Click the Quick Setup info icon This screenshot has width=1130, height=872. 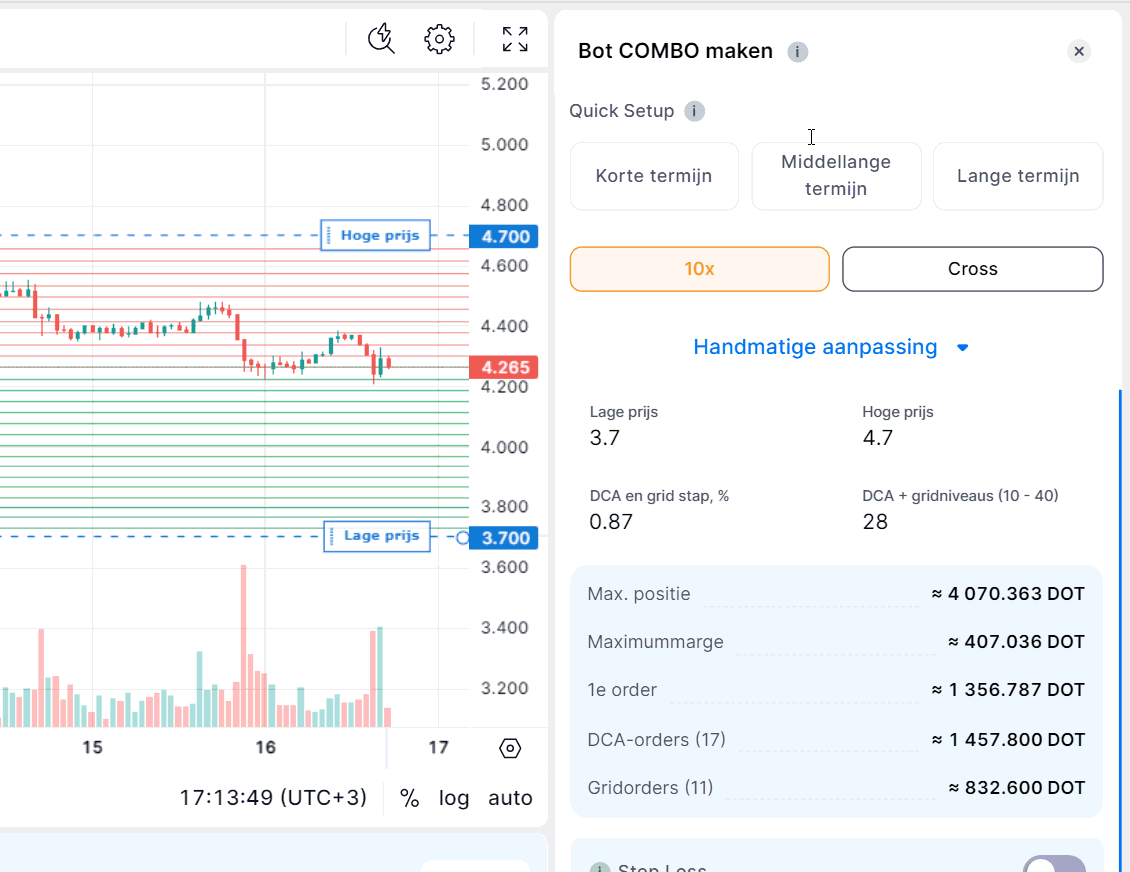(694, 111)
